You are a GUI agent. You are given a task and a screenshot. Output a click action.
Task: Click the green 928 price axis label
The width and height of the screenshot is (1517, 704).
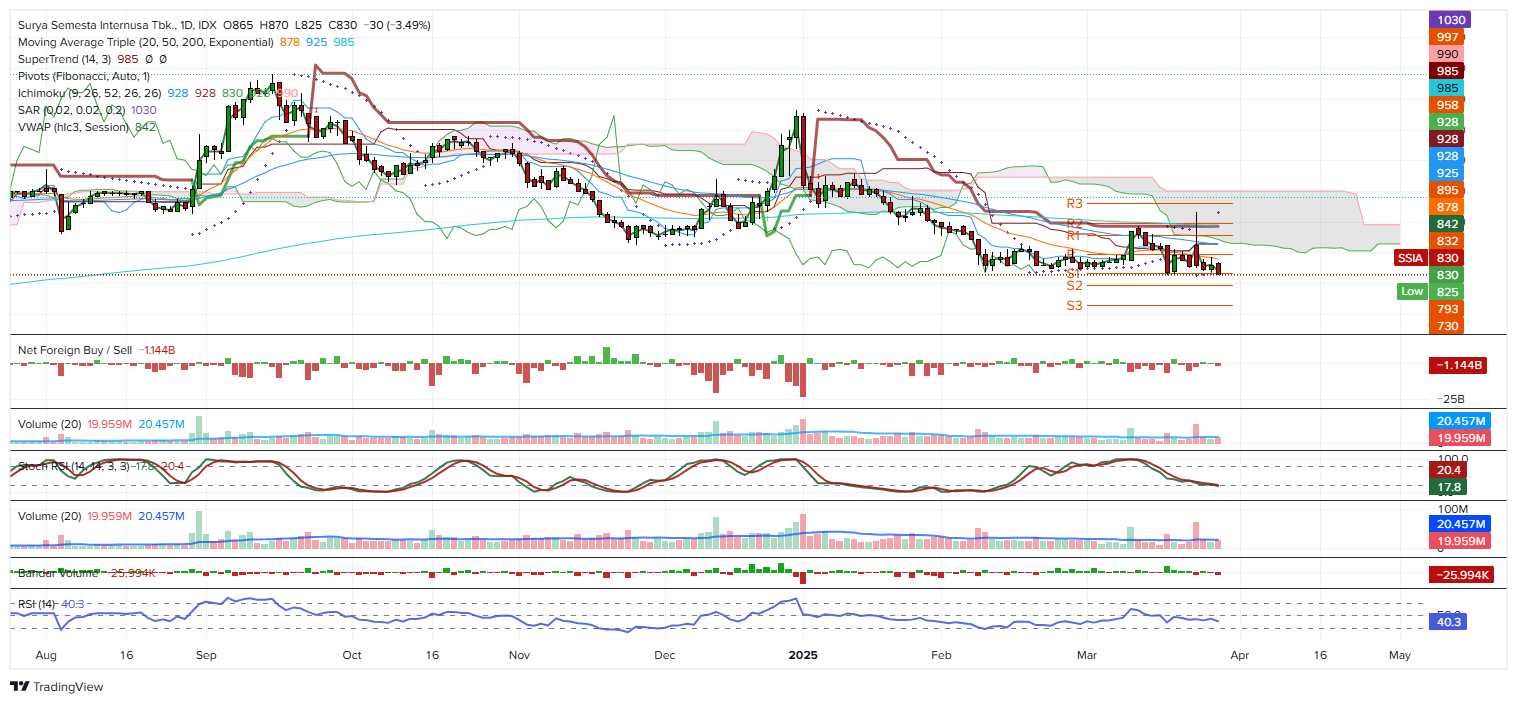(1447, 122)
